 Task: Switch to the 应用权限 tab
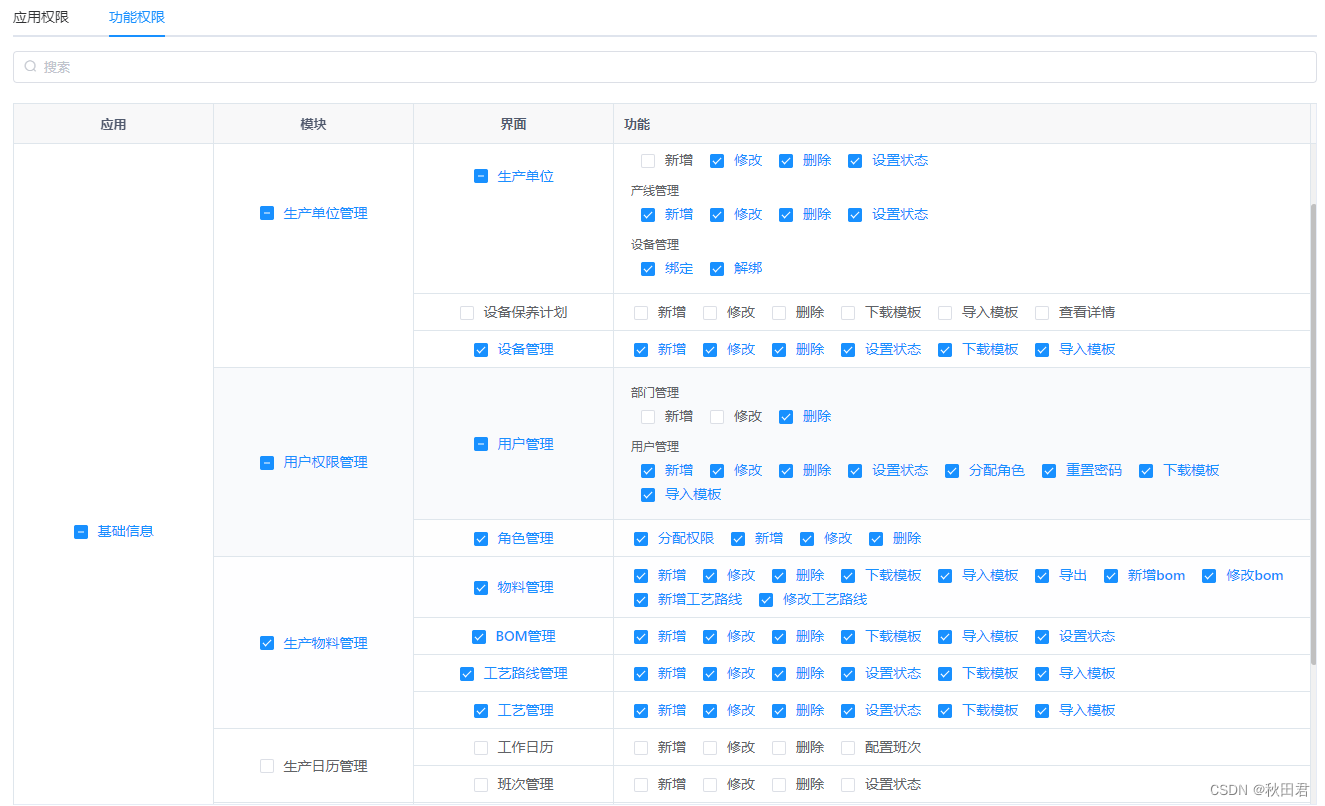click(40, 17)
